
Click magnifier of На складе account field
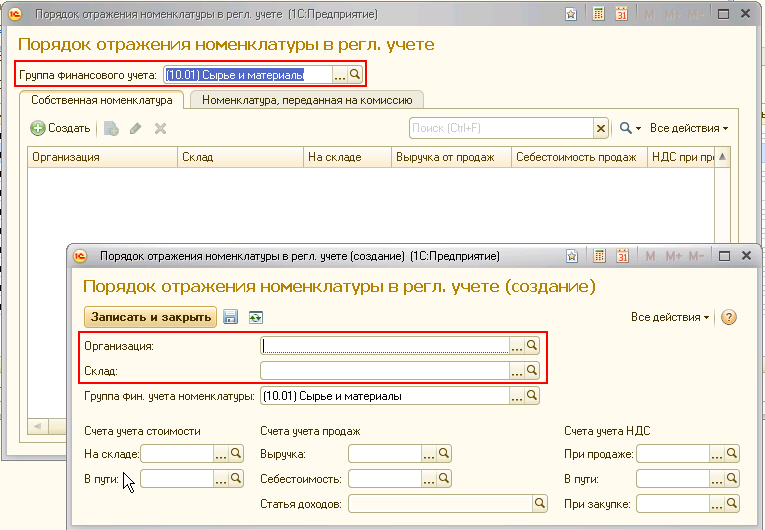point(236,454)
